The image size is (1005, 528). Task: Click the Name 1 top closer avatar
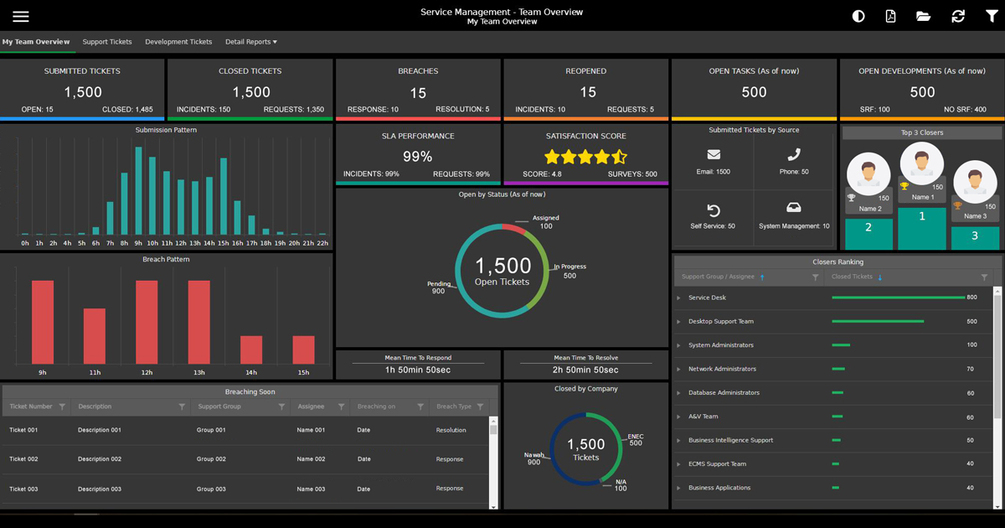coord(921,163)
